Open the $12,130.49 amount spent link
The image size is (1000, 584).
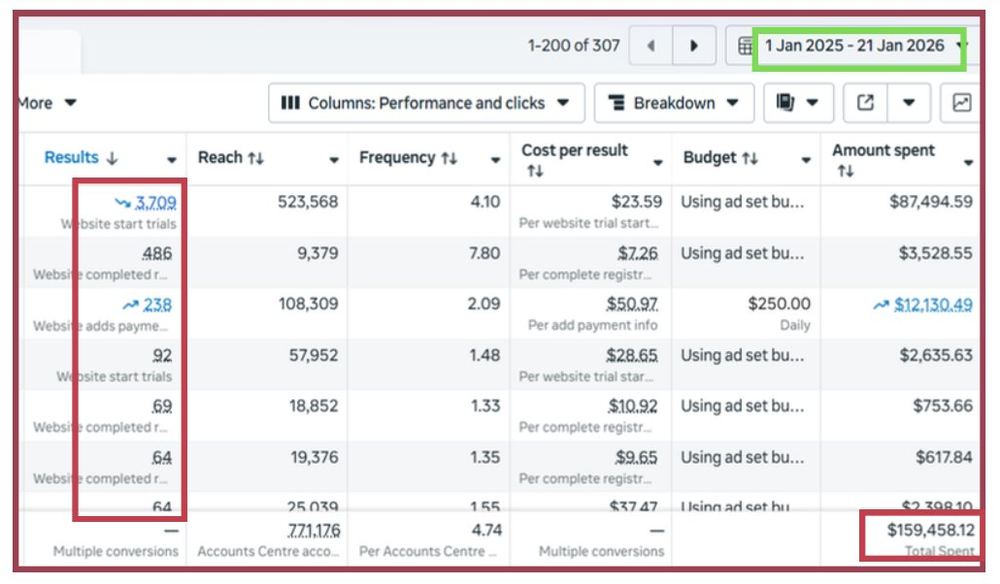point(933,305)
